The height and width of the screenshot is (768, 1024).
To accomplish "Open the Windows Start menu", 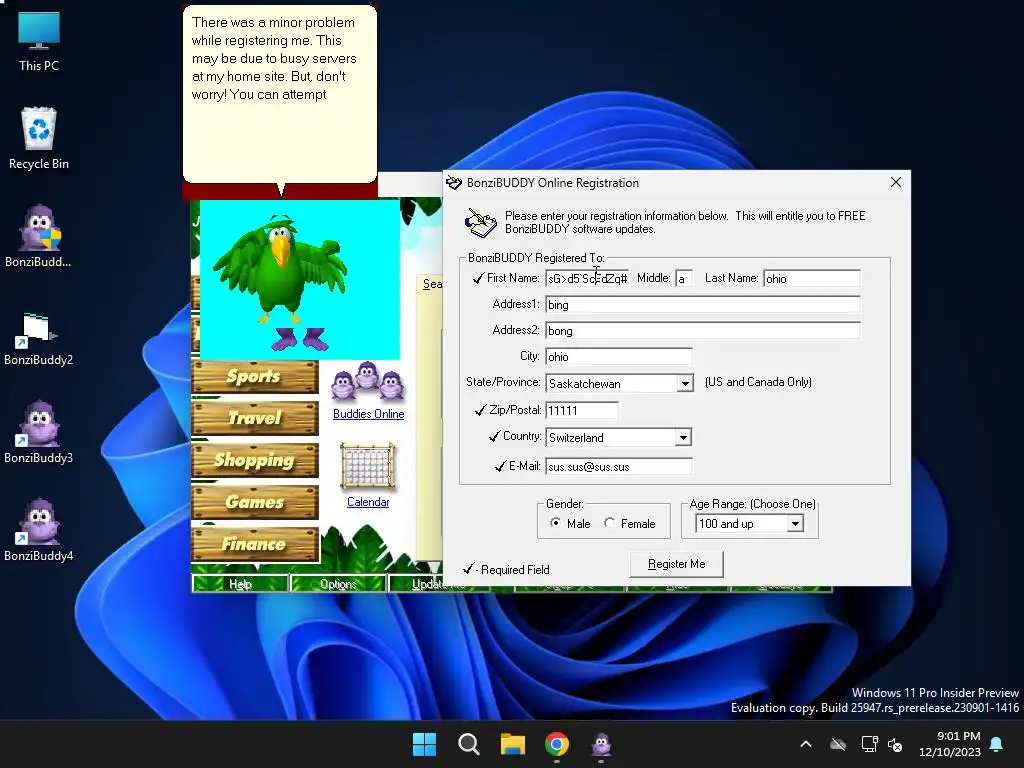I will click(424, 744).
